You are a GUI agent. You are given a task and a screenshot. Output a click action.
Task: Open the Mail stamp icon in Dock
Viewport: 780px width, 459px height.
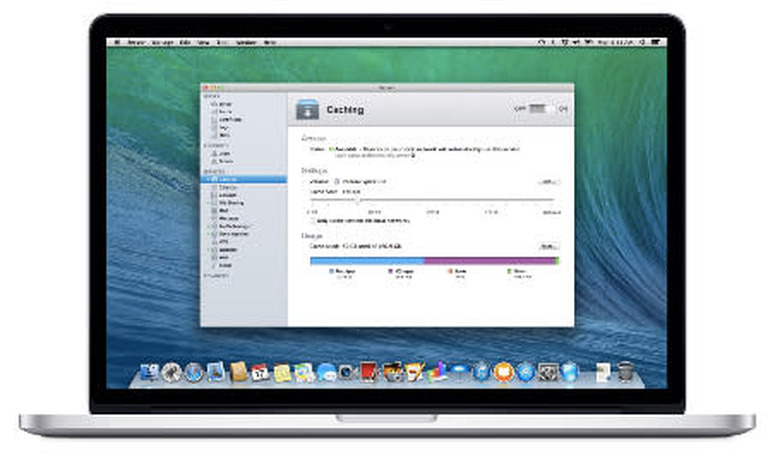point(216,372)
